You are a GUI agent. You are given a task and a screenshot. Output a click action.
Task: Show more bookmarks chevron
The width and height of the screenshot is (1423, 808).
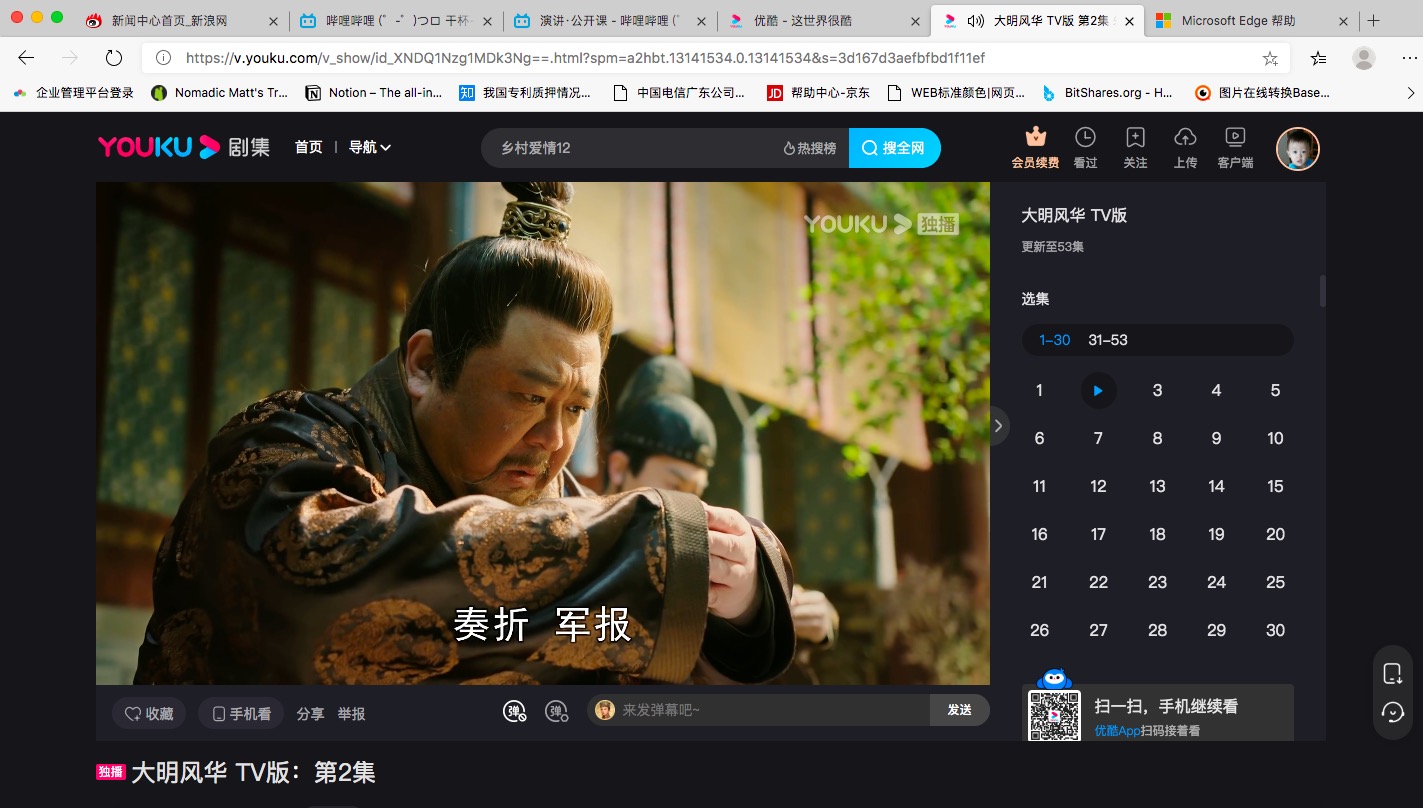[1411, 93]
